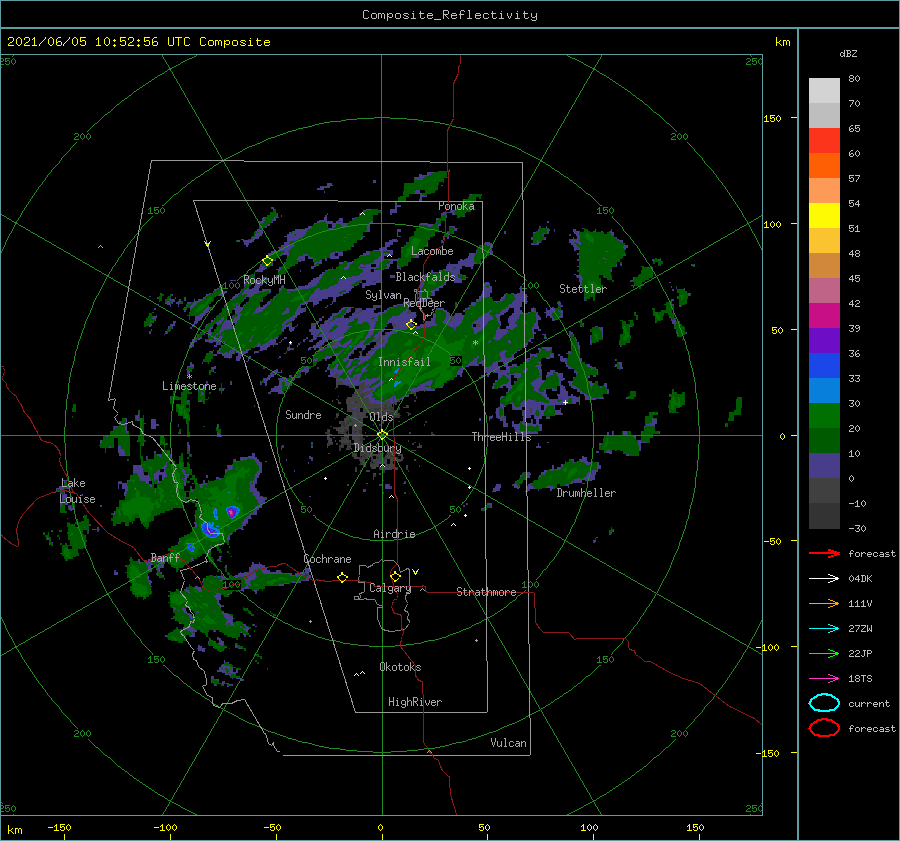
Task: Click the yellow diamond marker below RedDeer
Action: click(412, 325)
